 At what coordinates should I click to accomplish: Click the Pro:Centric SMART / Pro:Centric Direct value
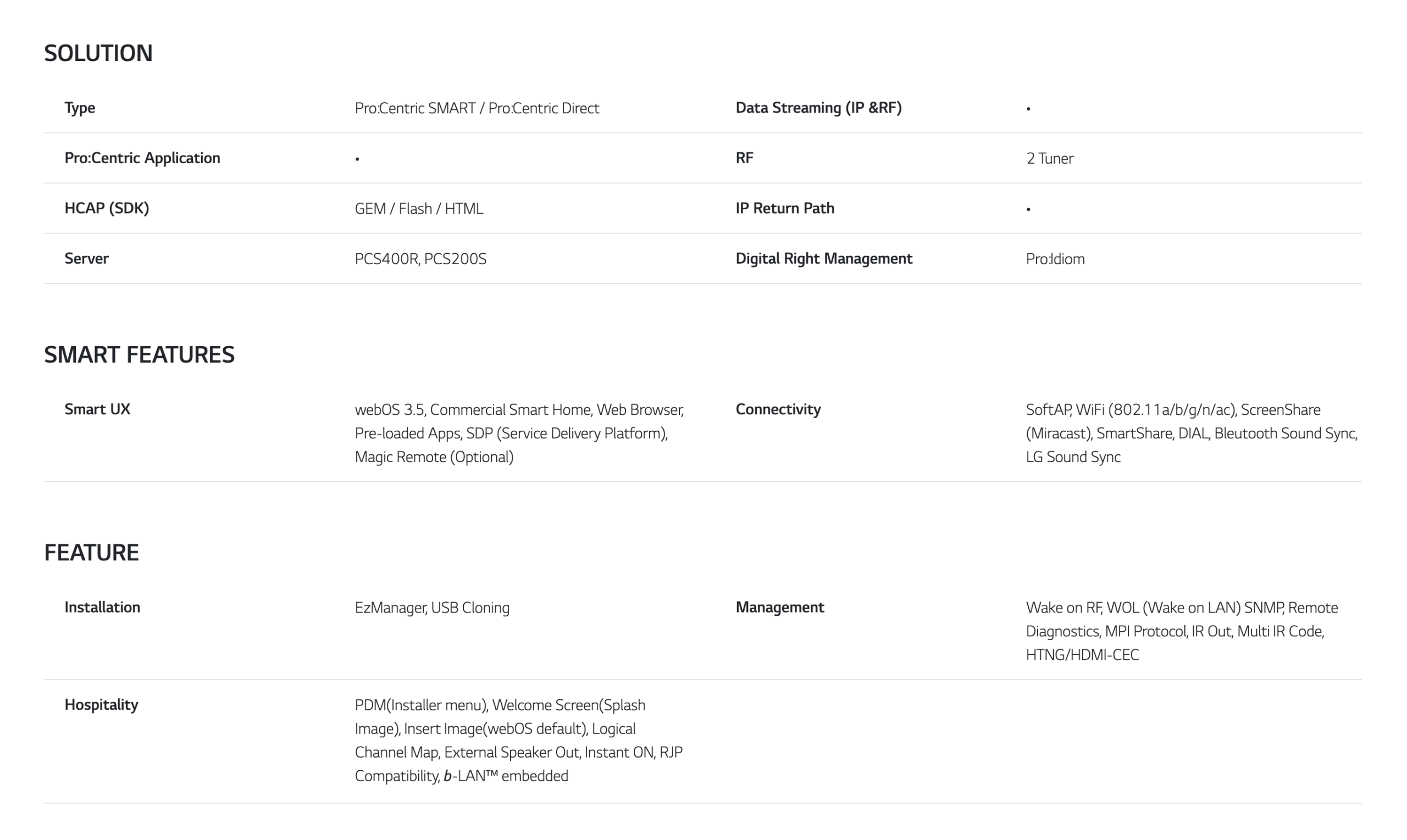coord(477,108)
